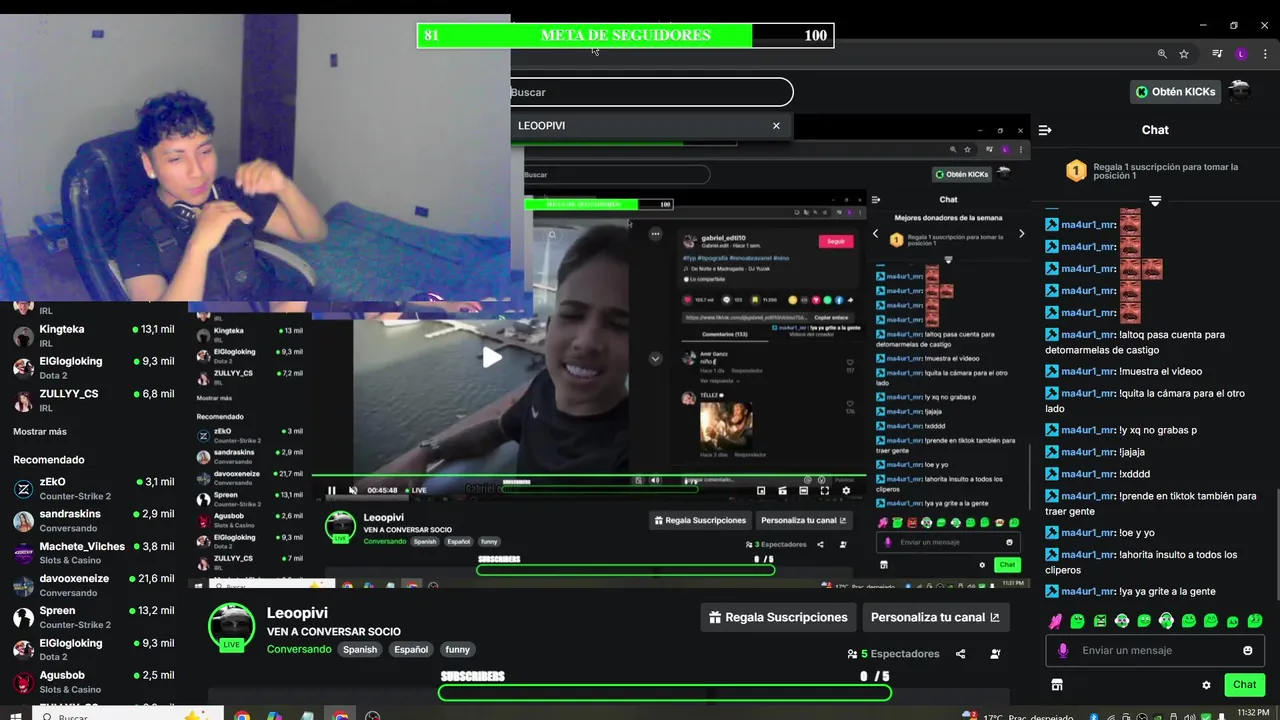The image size is (1280, 720).
Task: Click the Meta de Seguidores progress bar
Action: tap(625, 35)
